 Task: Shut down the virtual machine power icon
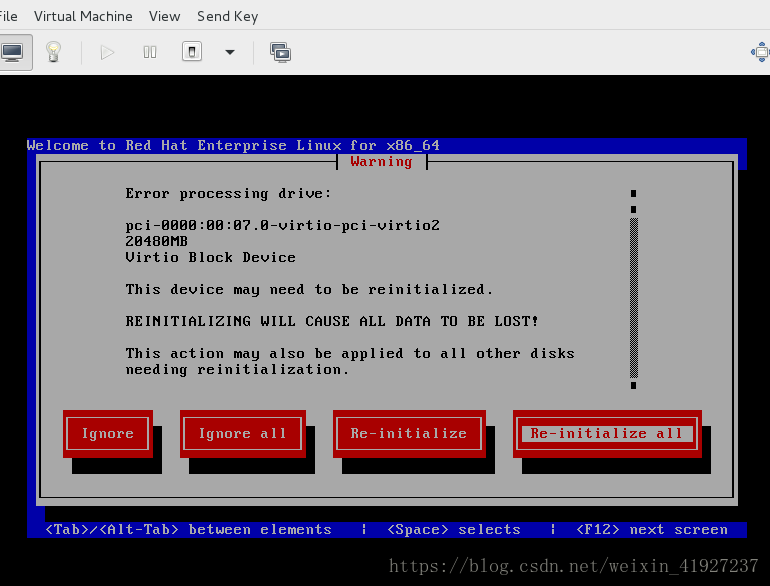(192, 52)
